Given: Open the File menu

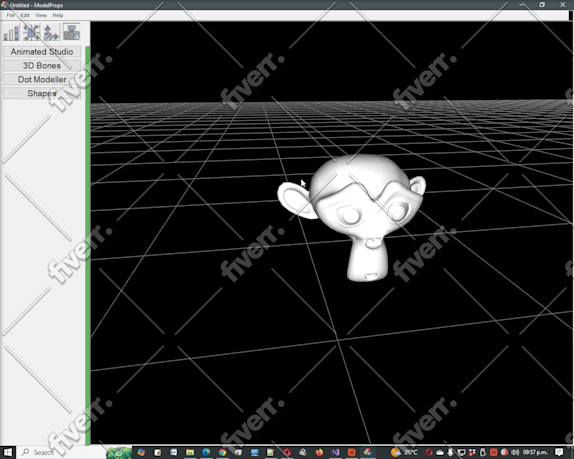Looking at the screenshot, I should pos(11,15).
